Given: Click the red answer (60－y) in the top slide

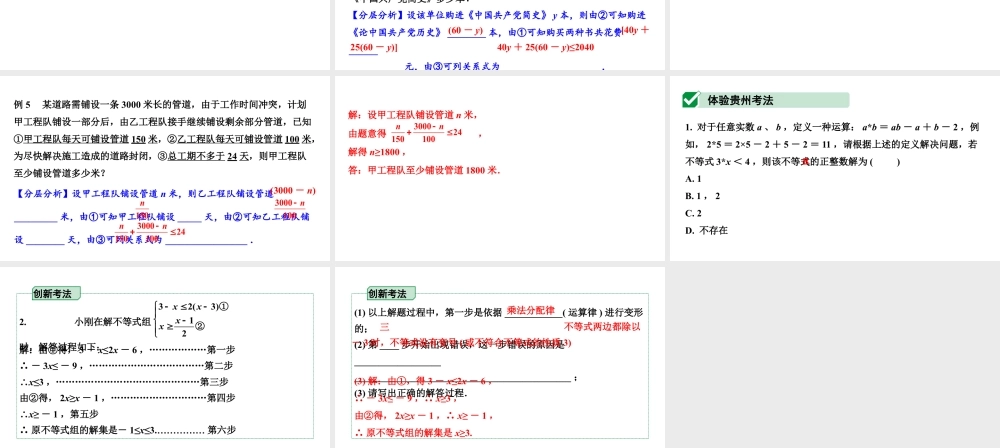Looking at the screenshot, I should tap(466, 31).
